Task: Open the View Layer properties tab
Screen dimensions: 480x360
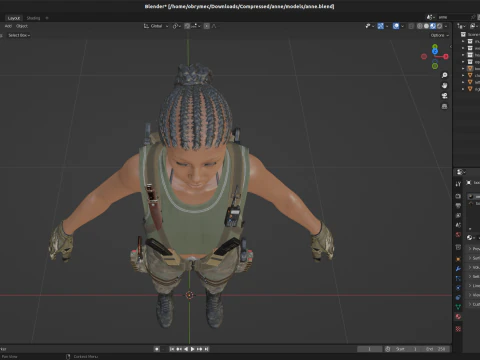Action: 458,215
